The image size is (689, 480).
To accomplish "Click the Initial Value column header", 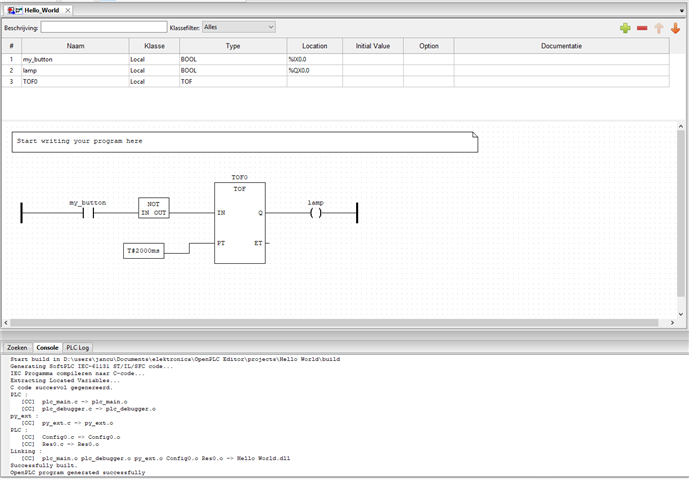I will click(373, 46).
